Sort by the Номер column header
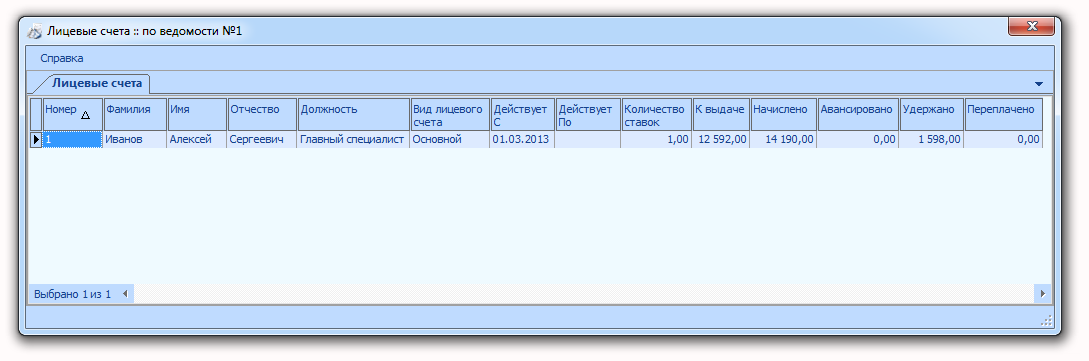The width and height of the screenshot is (1089, 361). [73, 114]
